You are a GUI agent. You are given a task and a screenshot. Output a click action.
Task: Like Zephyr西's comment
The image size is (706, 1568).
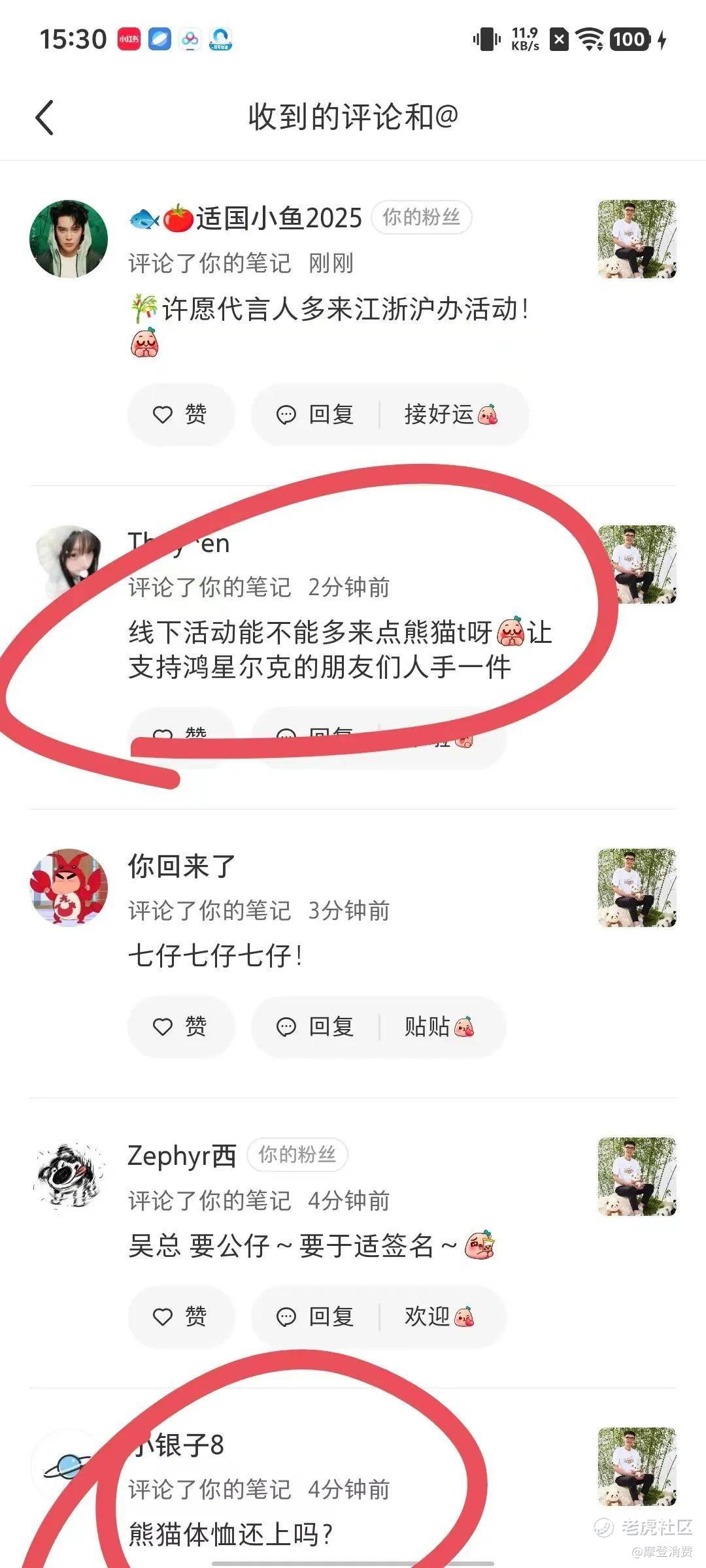point(180,1316)
